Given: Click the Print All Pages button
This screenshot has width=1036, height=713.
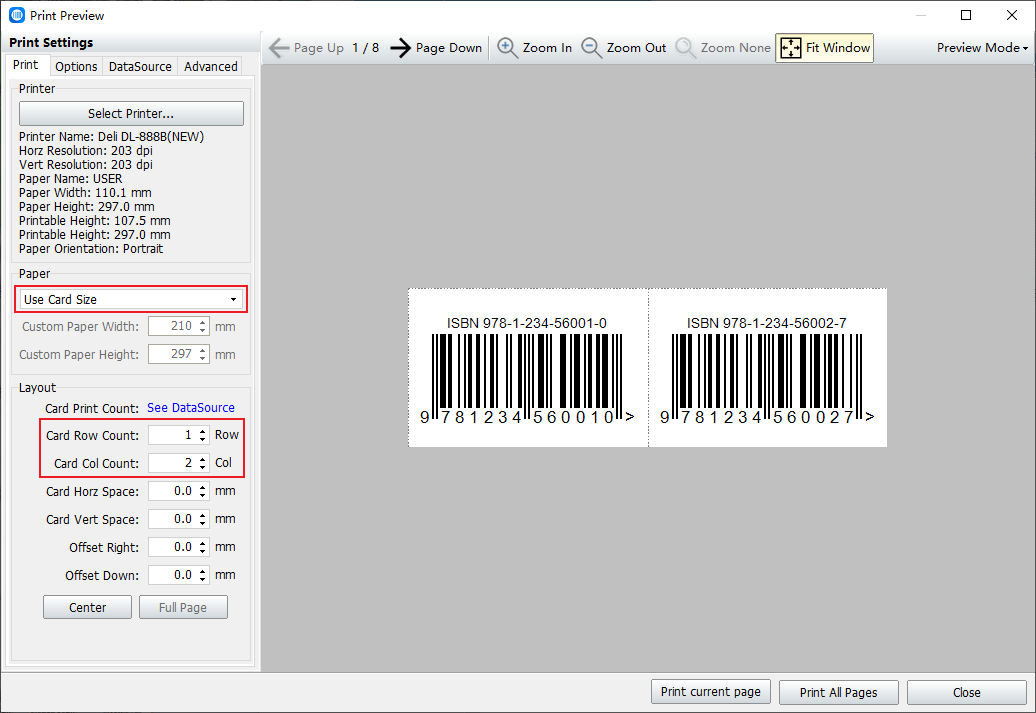Looking at the screenshot, I should 838,692.
